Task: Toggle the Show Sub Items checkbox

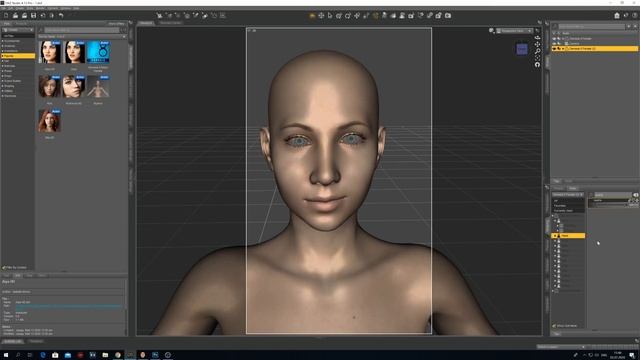Action: click(554, 326)
